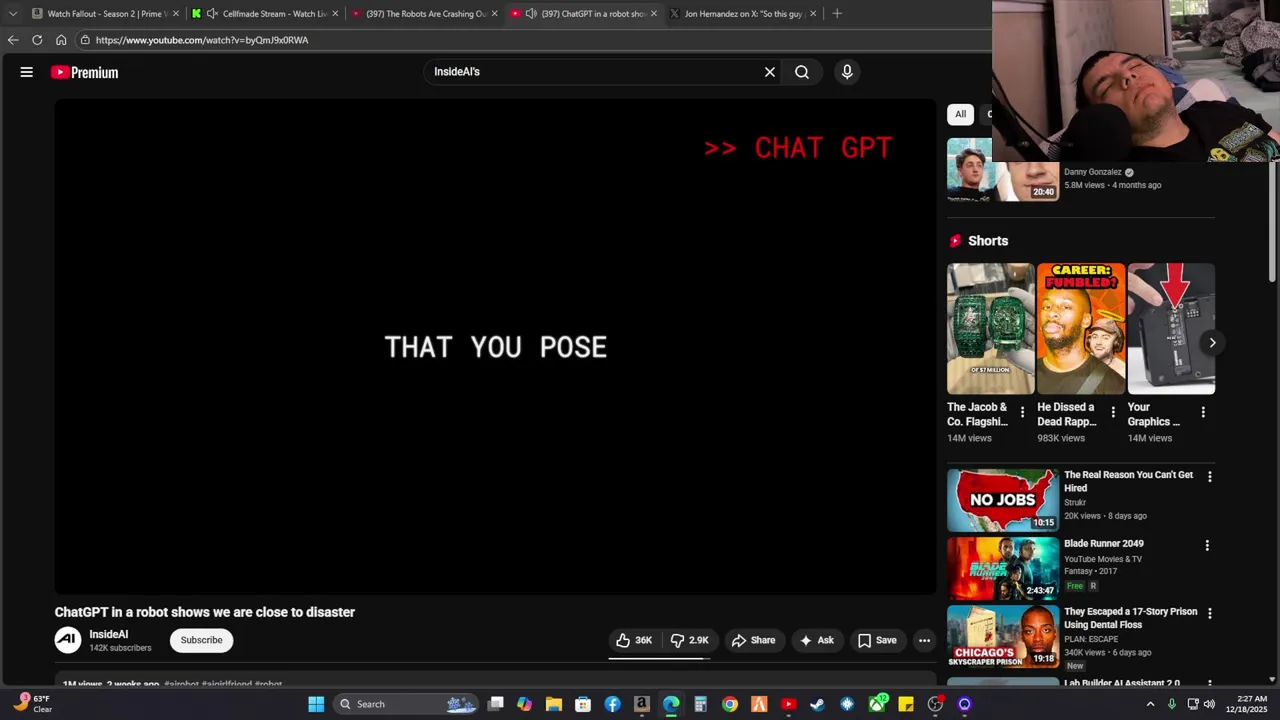Mute the ChatGPT in a robot tab speaker icon
The image size is (1280, 720).
click(x=531, y=13)
